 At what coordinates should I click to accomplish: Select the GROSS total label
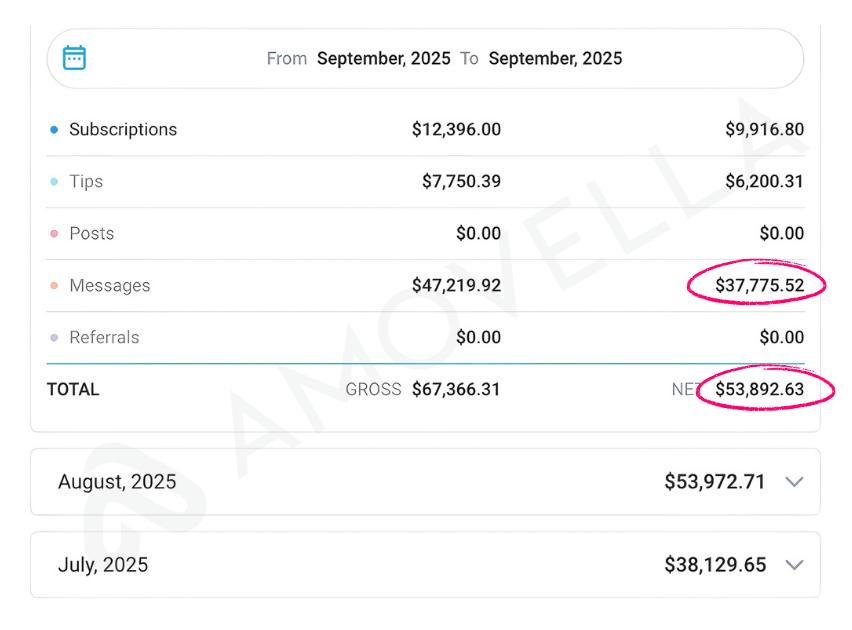(x=373, y=390)
